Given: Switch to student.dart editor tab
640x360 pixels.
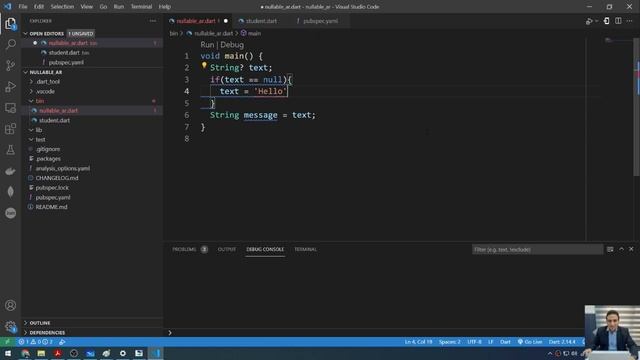Looking at the screenshot, I should 261,21.
